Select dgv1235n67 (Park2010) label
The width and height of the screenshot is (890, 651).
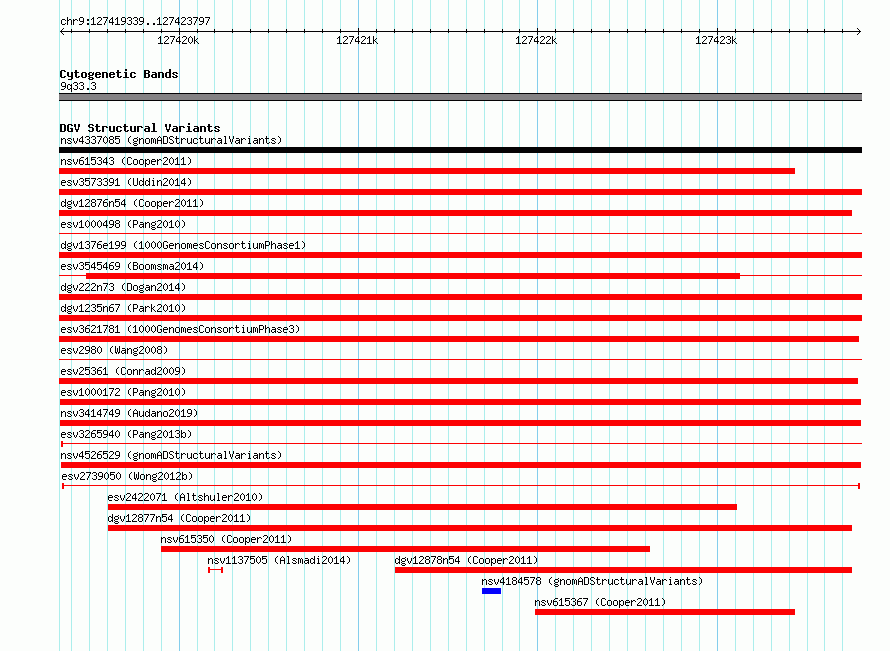point(123,308)
